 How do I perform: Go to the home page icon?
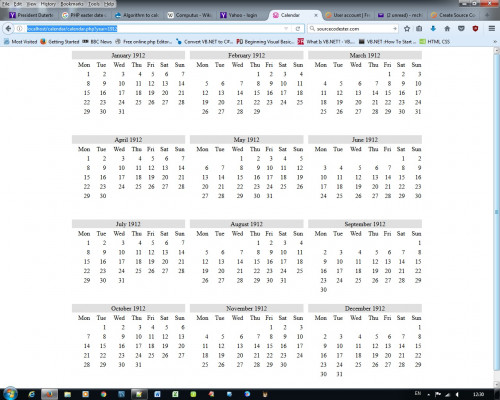coord(447,29)
